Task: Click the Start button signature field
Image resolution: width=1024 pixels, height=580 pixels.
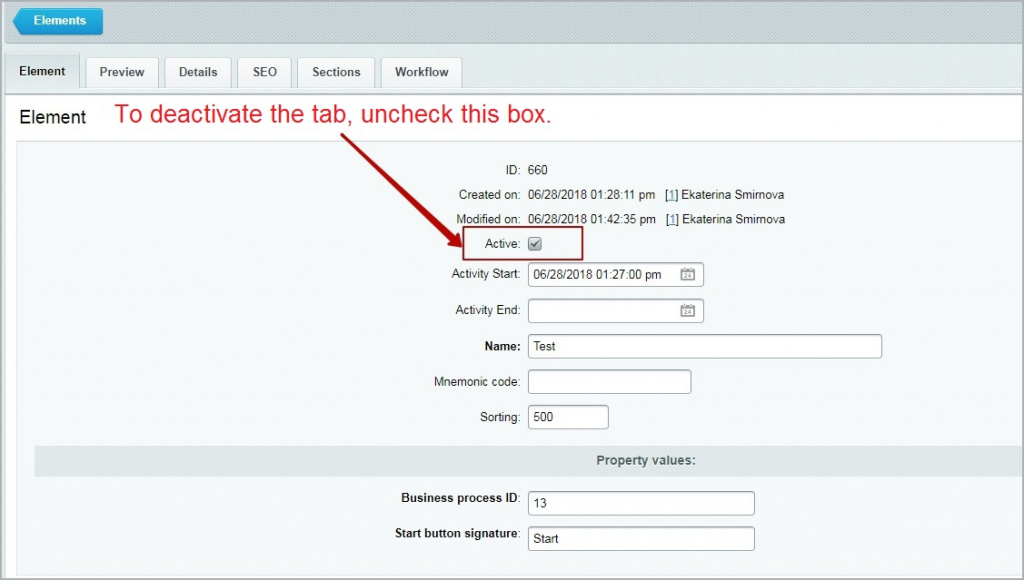Action: click(641, 538)
